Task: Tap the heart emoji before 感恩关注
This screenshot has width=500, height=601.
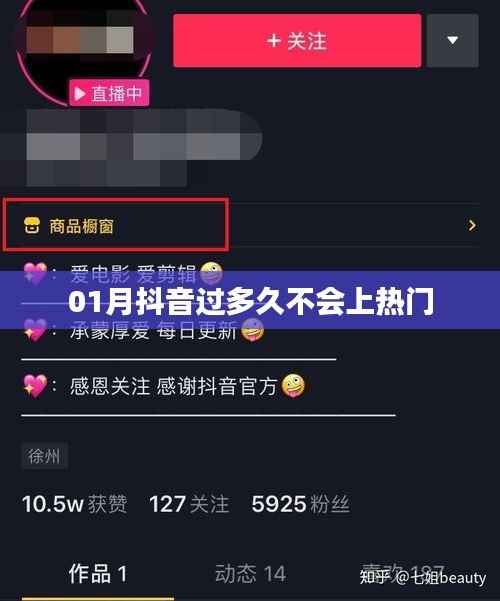Action: click(35, 386)
